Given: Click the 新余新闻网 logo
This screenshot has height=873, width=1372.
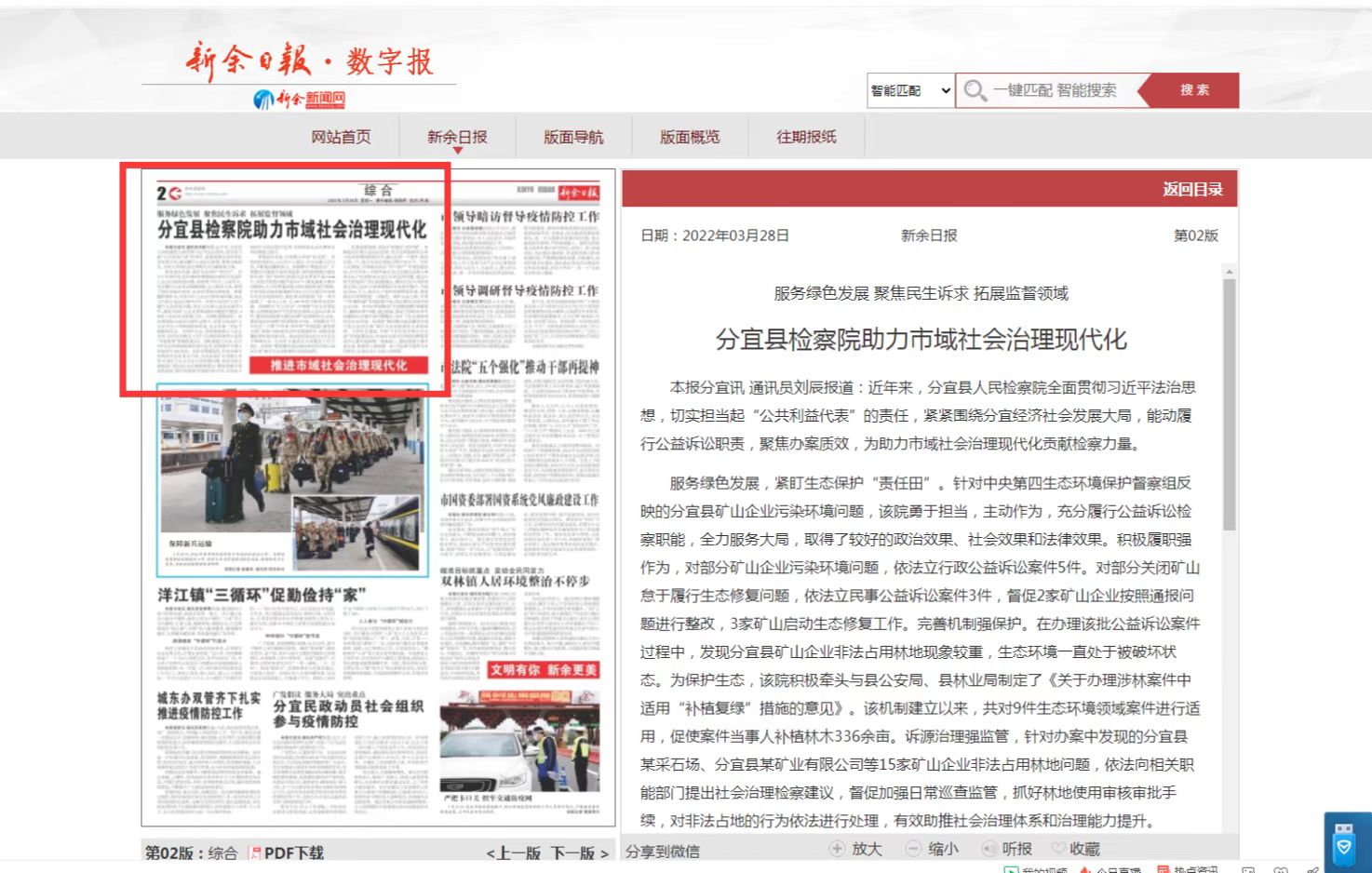Looking at the screenshot, I should tap(300, 99).
